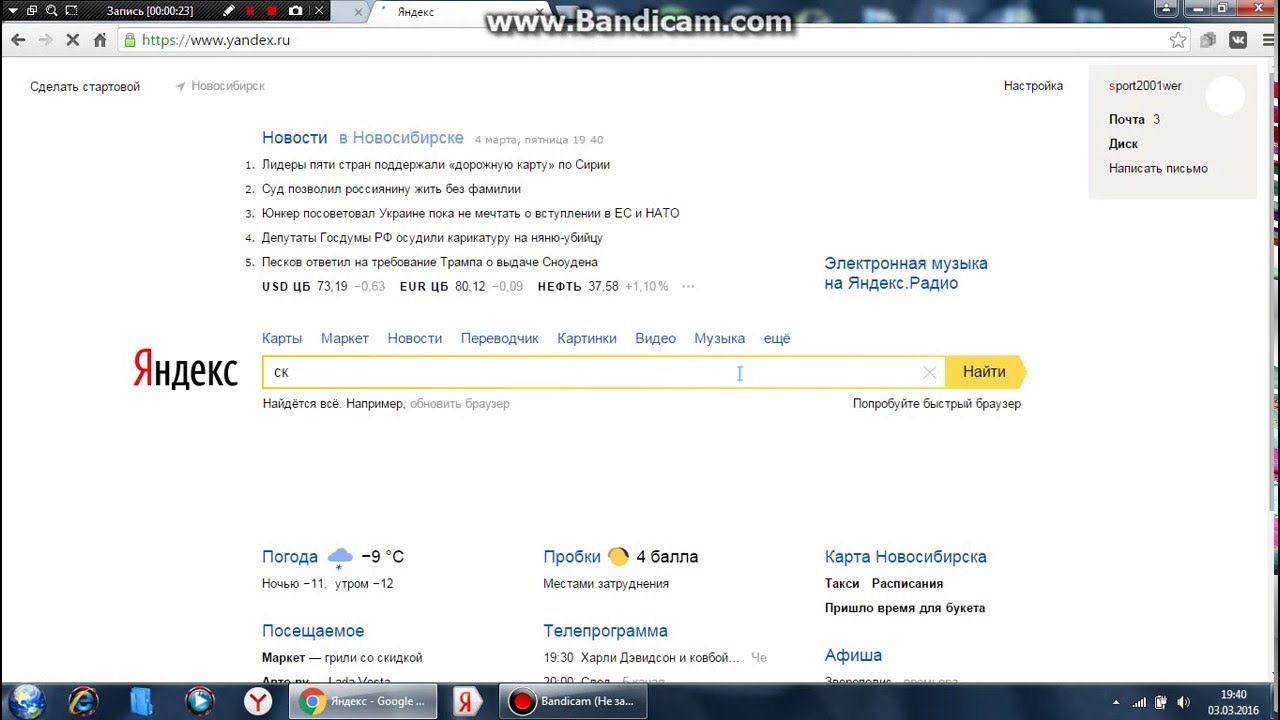Click the Яндекс logo

click(x=185, y=369)
